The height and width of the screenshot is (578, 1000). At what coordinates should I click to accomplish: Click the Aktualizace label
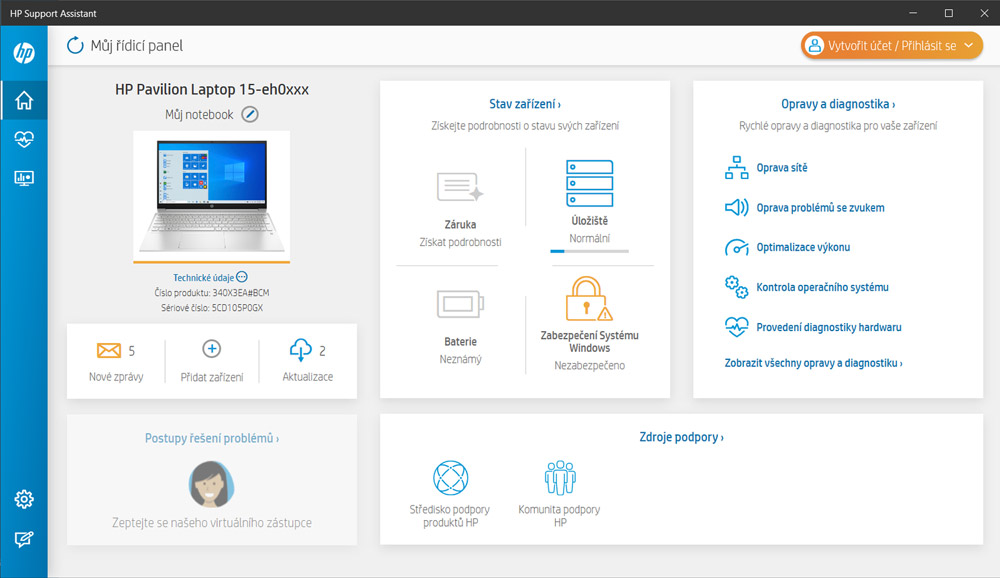tap(307, 377)
